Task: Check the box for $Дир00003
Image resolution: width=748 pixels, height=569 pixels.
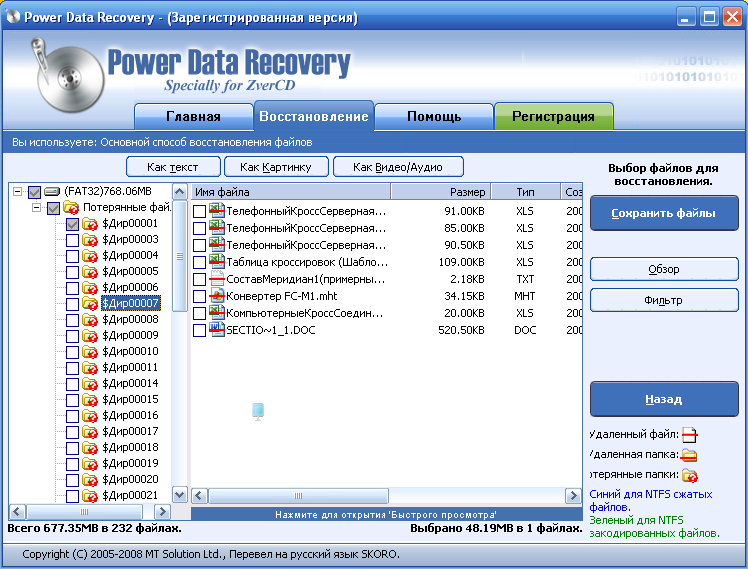Action: (72, 240)
